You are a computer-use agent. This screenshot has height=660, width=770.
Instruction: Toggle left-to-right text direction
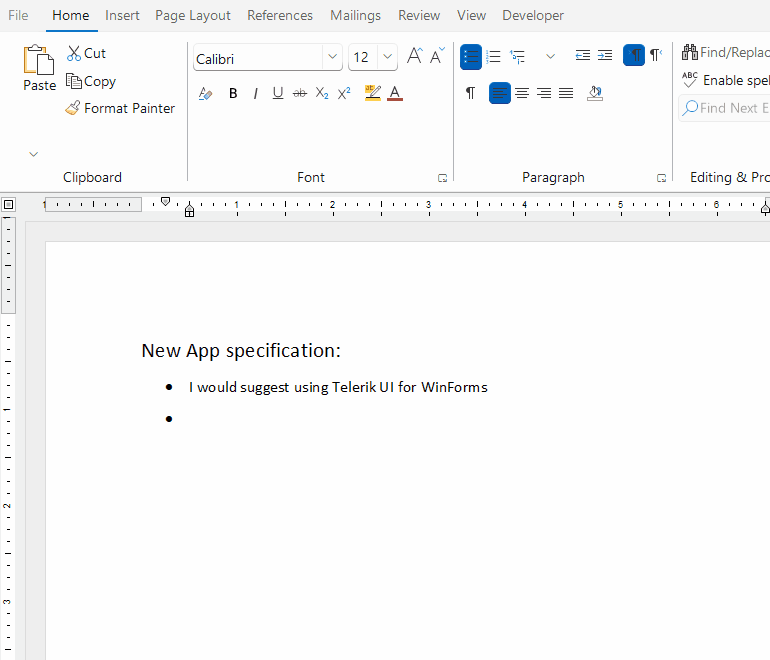tap(634, 55)
